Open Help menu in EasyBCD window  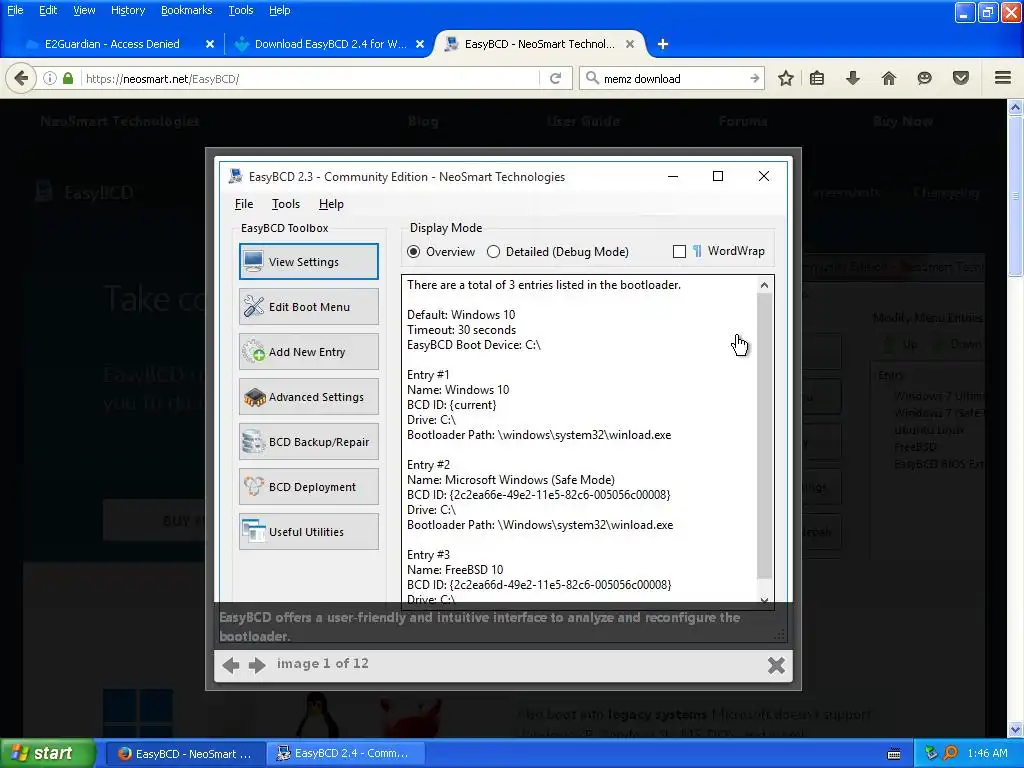[331, 204]
